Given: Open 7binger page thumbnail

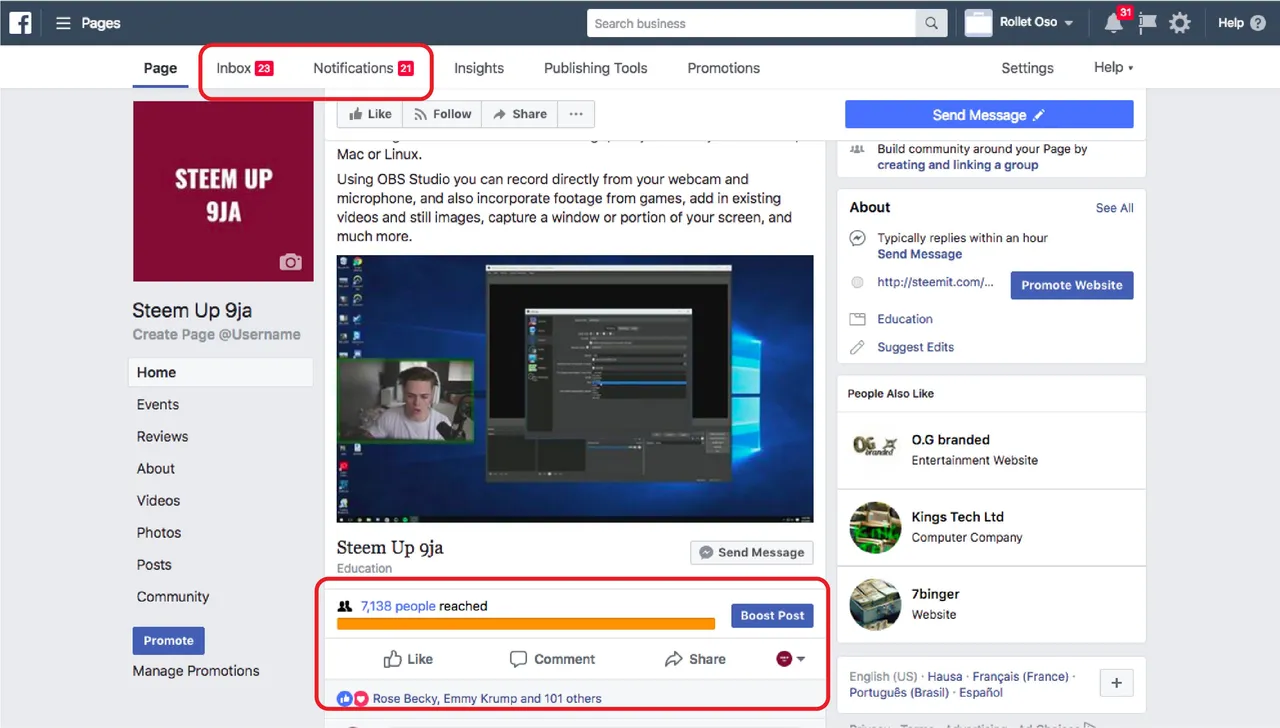Looking at the screenshot, I should [875, 604].
